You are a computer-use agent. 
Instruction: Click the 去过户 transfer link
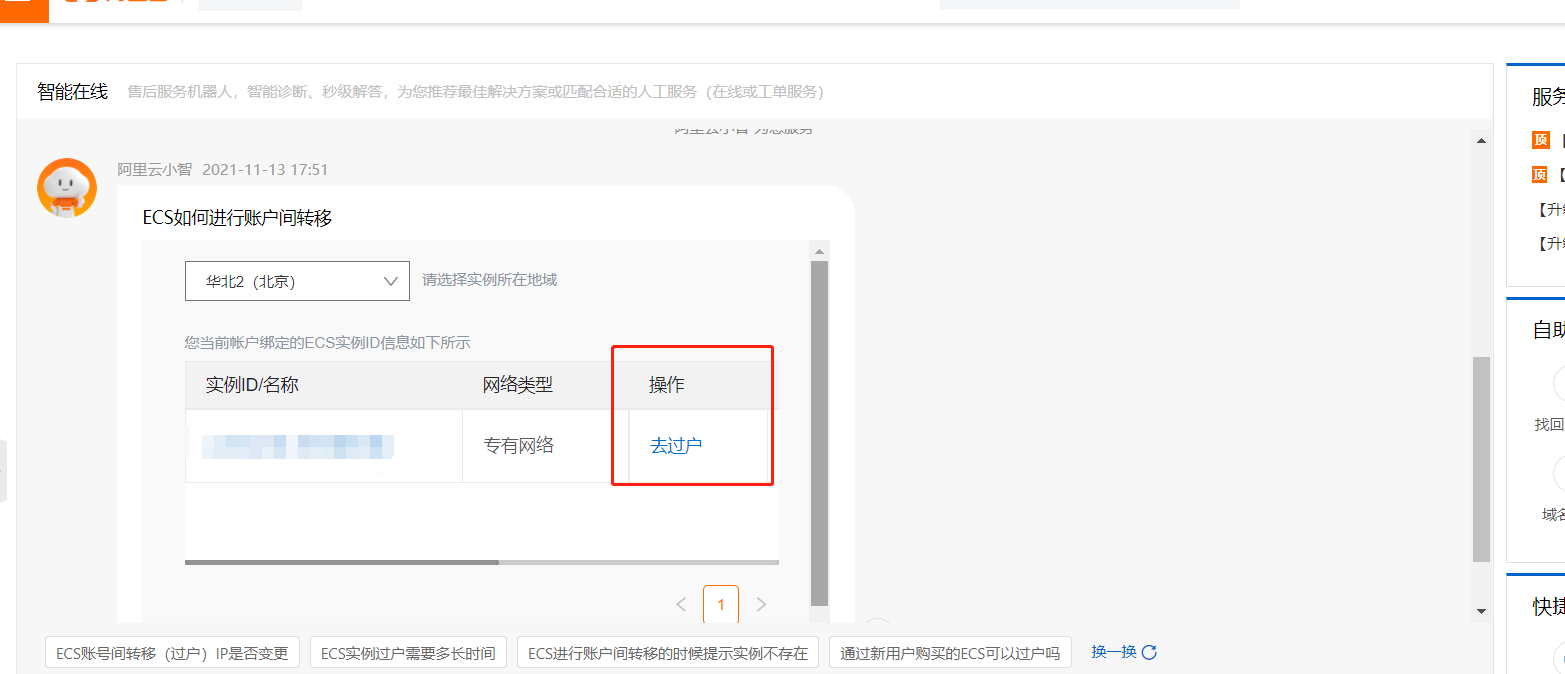click(676, 446)
